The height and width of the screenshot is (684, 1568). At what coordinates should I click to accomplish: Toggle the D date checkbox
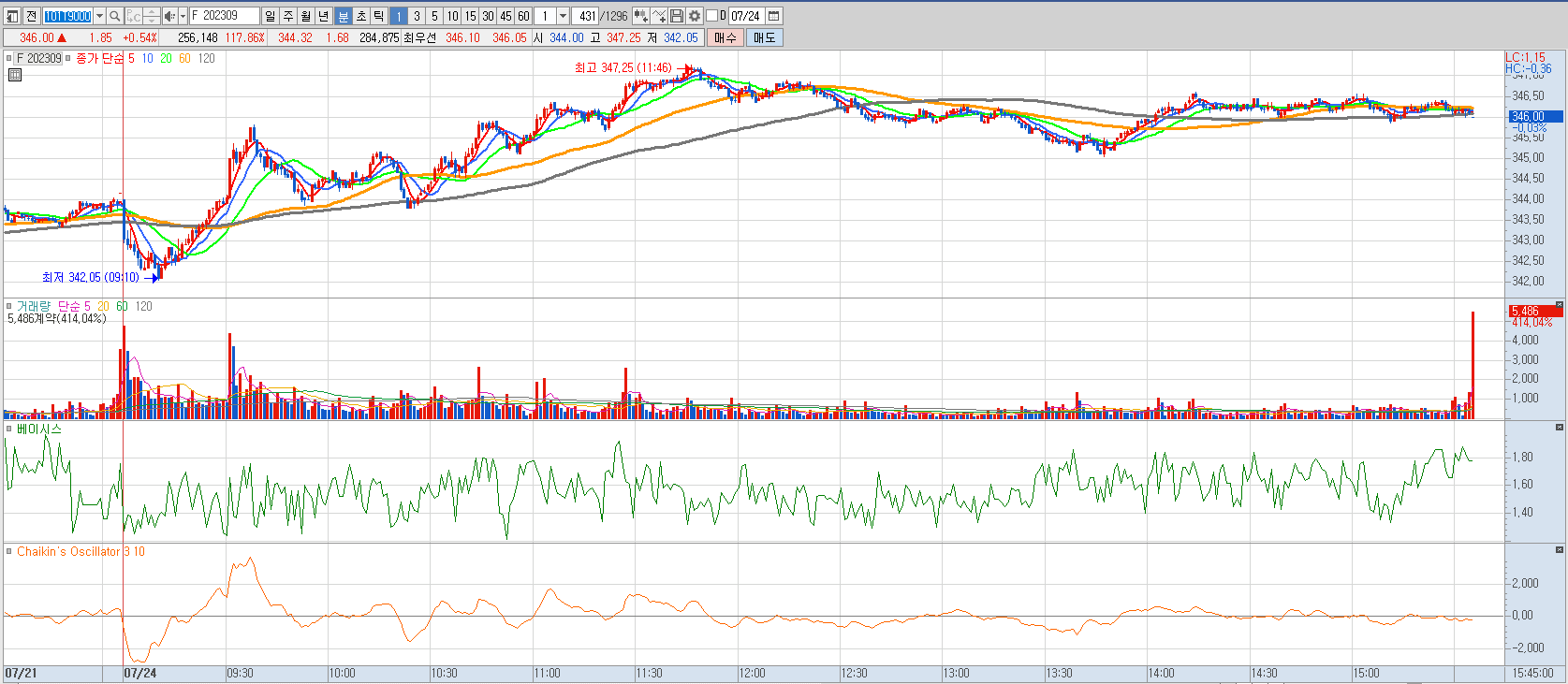(711, 16)
